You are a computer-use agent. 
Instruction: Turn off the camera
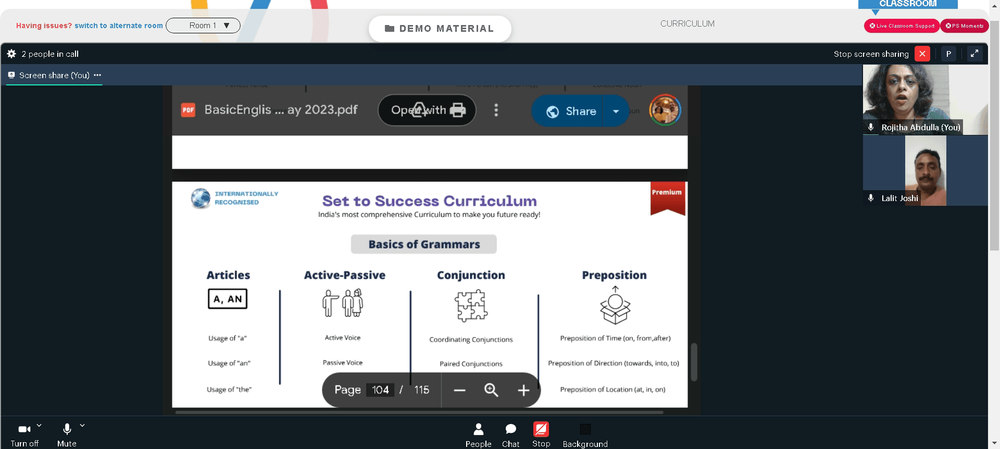[24, 435]
